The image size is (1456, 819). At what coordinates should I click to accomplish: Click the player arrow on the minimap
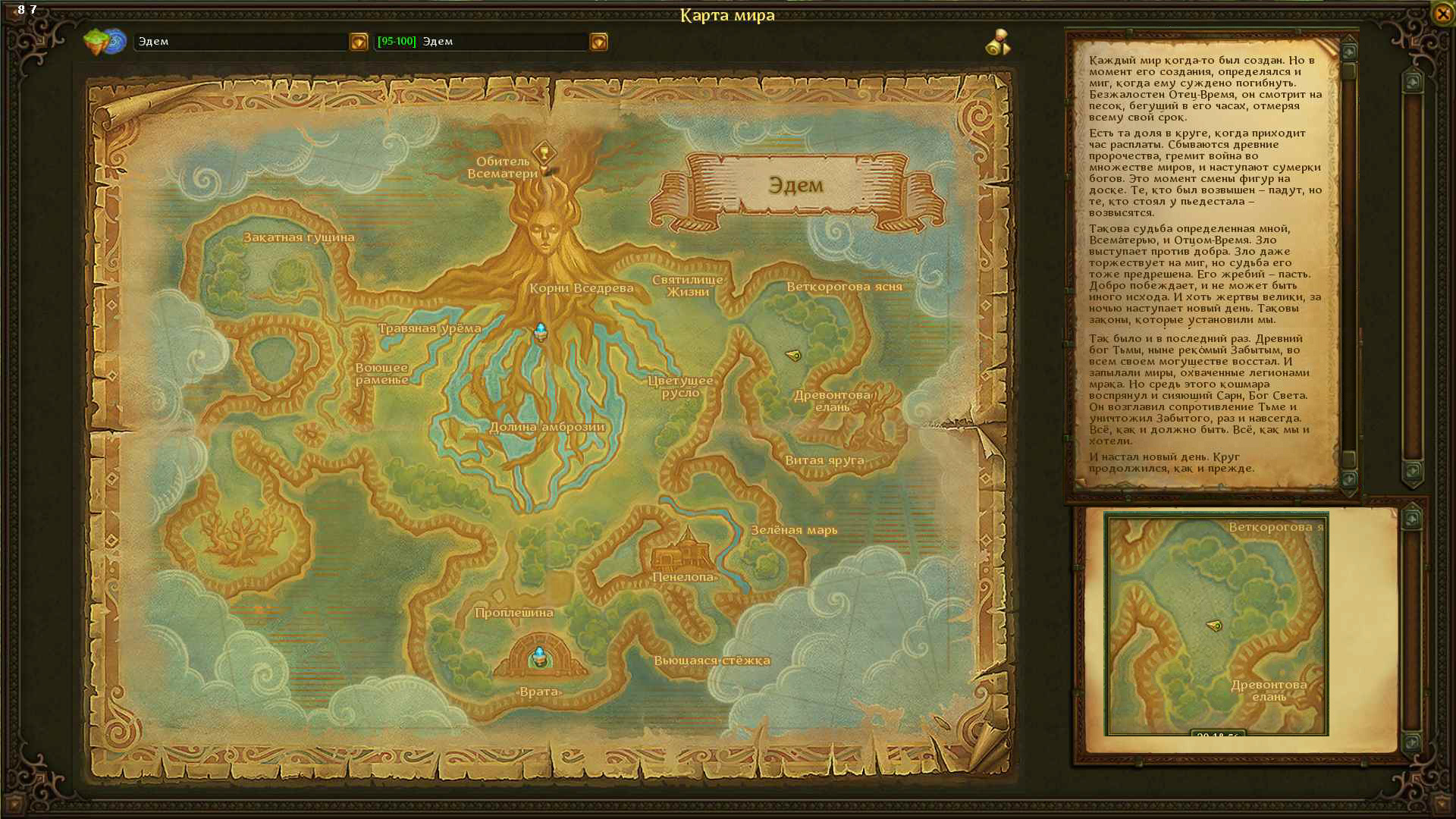[x=1214, y=626]
